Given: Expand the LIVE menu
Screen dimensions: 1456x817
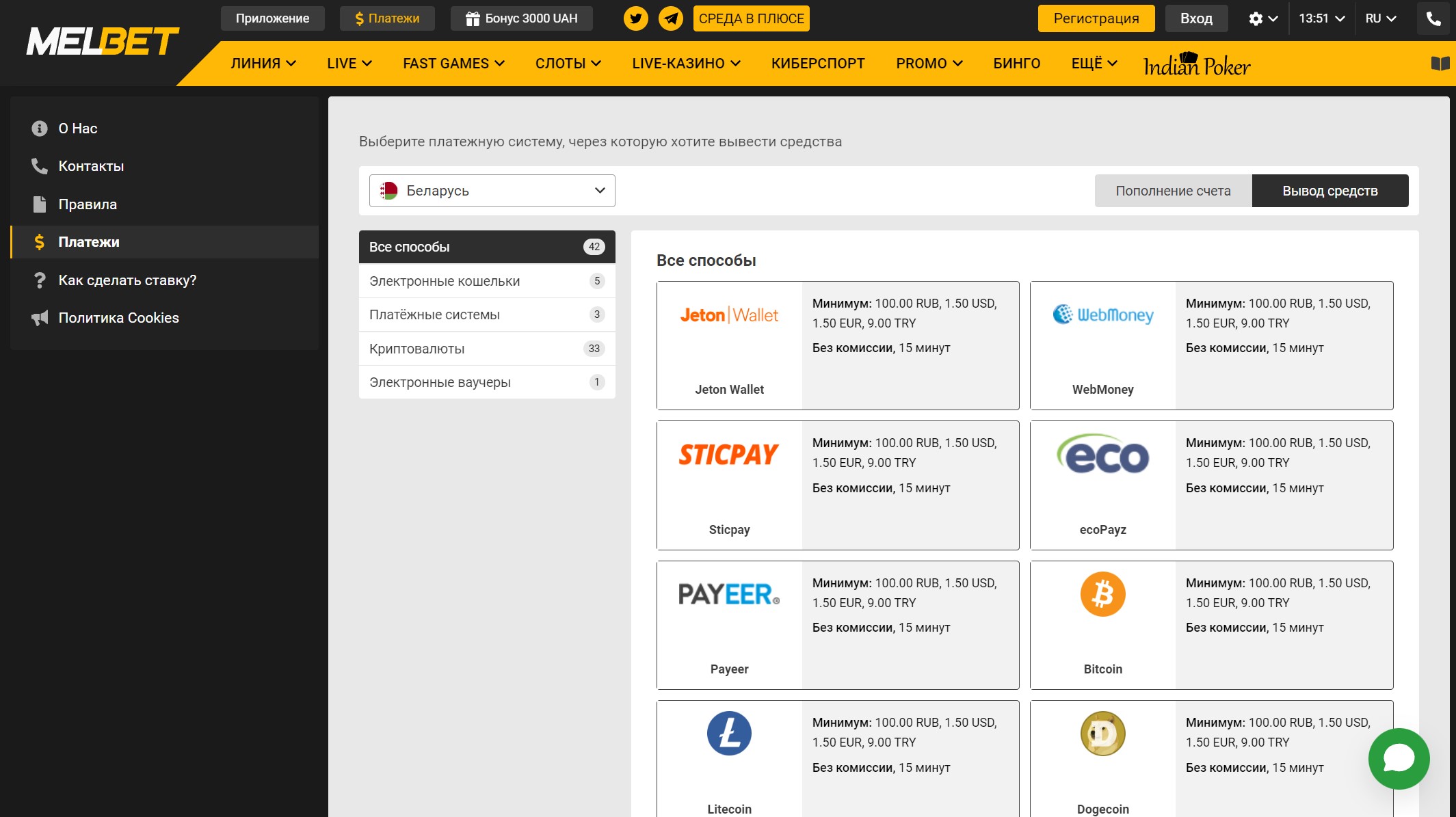Looking at the screenshot, I should pos(349,64).
